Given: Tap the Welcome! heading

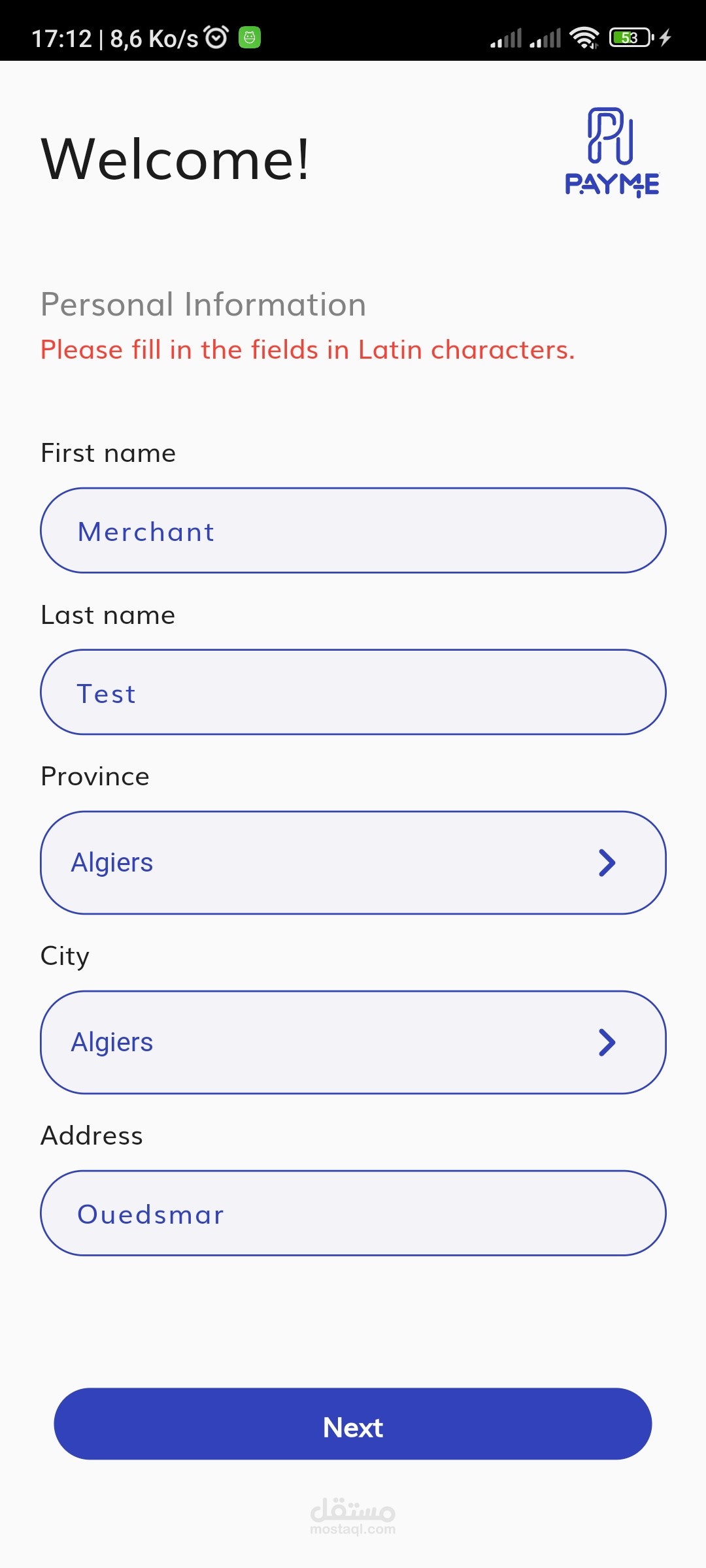Looking at the screenshot, I should (x=175, y=159).
